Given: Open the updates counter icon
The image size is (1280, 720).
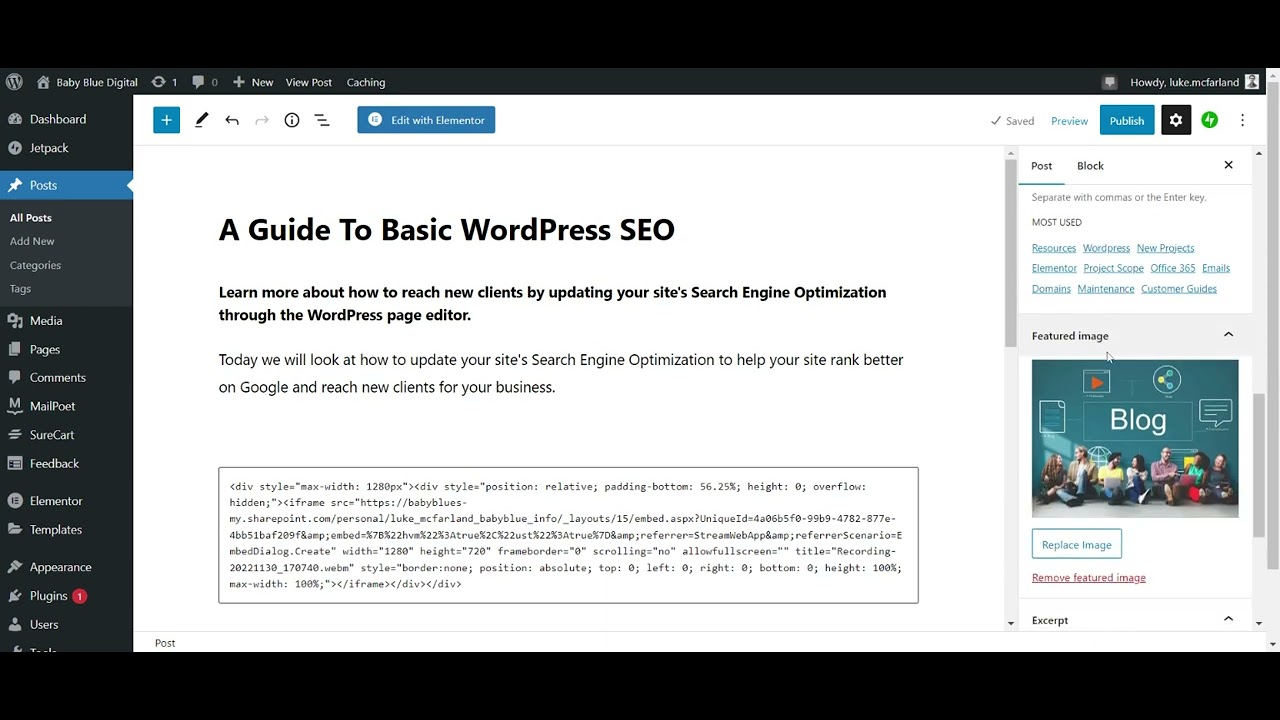Looking at the screenshot, I should (164, 82).
